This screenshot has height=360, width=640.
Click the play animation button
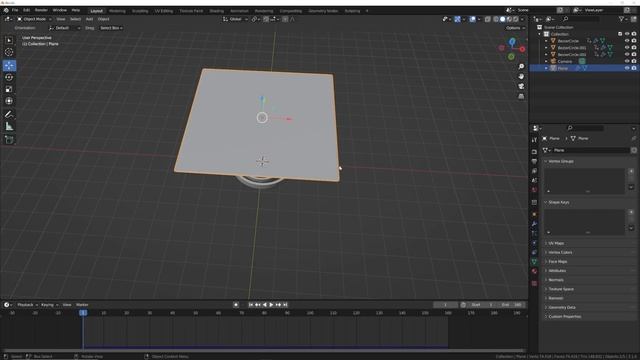point(271,305)
